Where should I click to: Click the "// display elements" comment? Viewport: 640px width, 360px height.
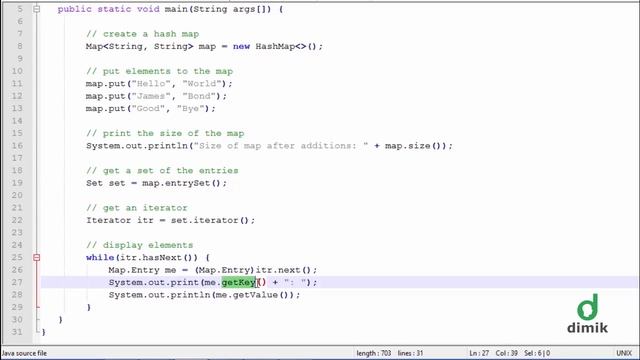[x=140, y=245]
